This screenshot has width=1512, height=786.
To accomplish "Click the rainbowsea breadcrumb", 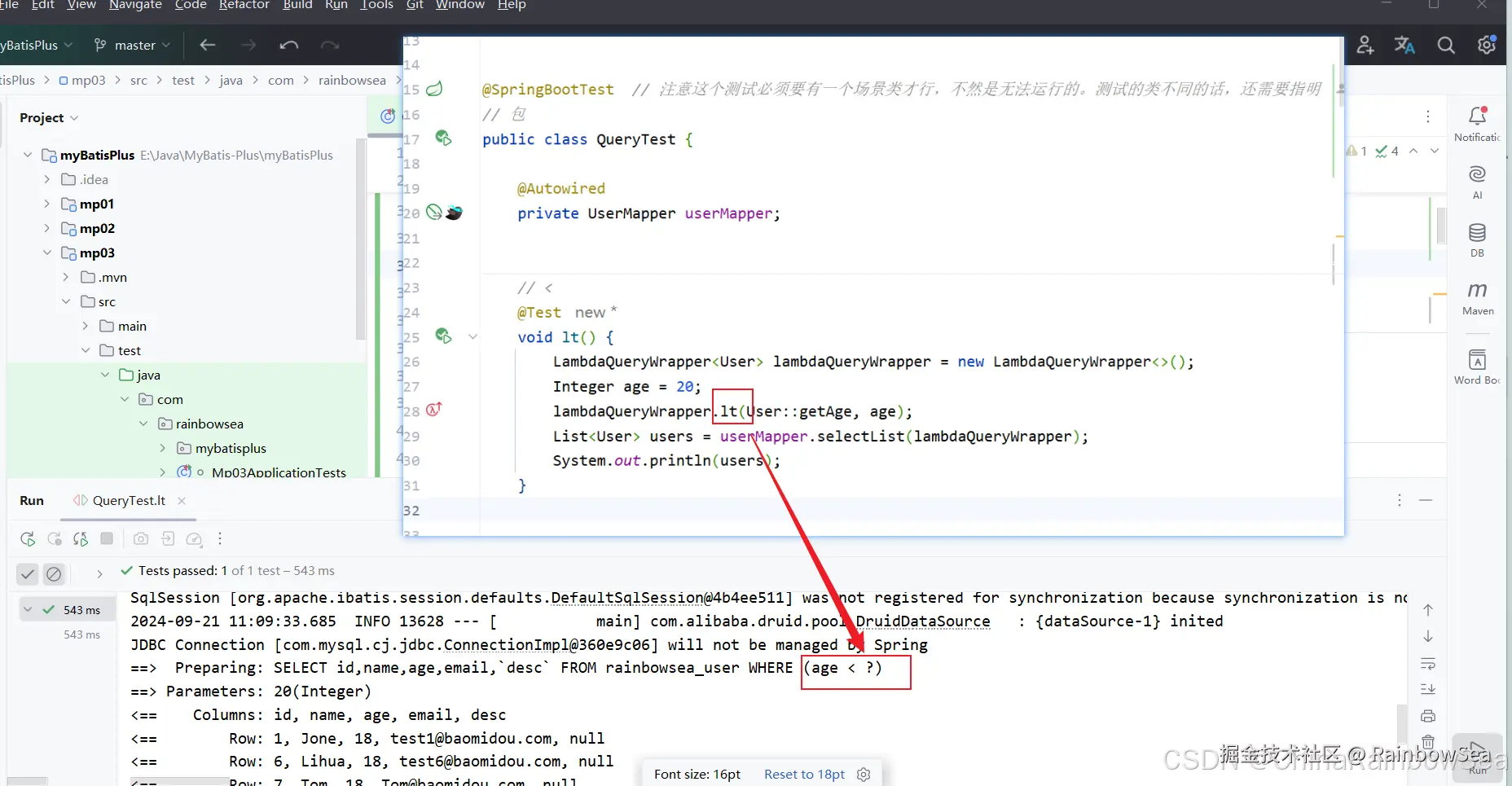I will tap(352, 80).
